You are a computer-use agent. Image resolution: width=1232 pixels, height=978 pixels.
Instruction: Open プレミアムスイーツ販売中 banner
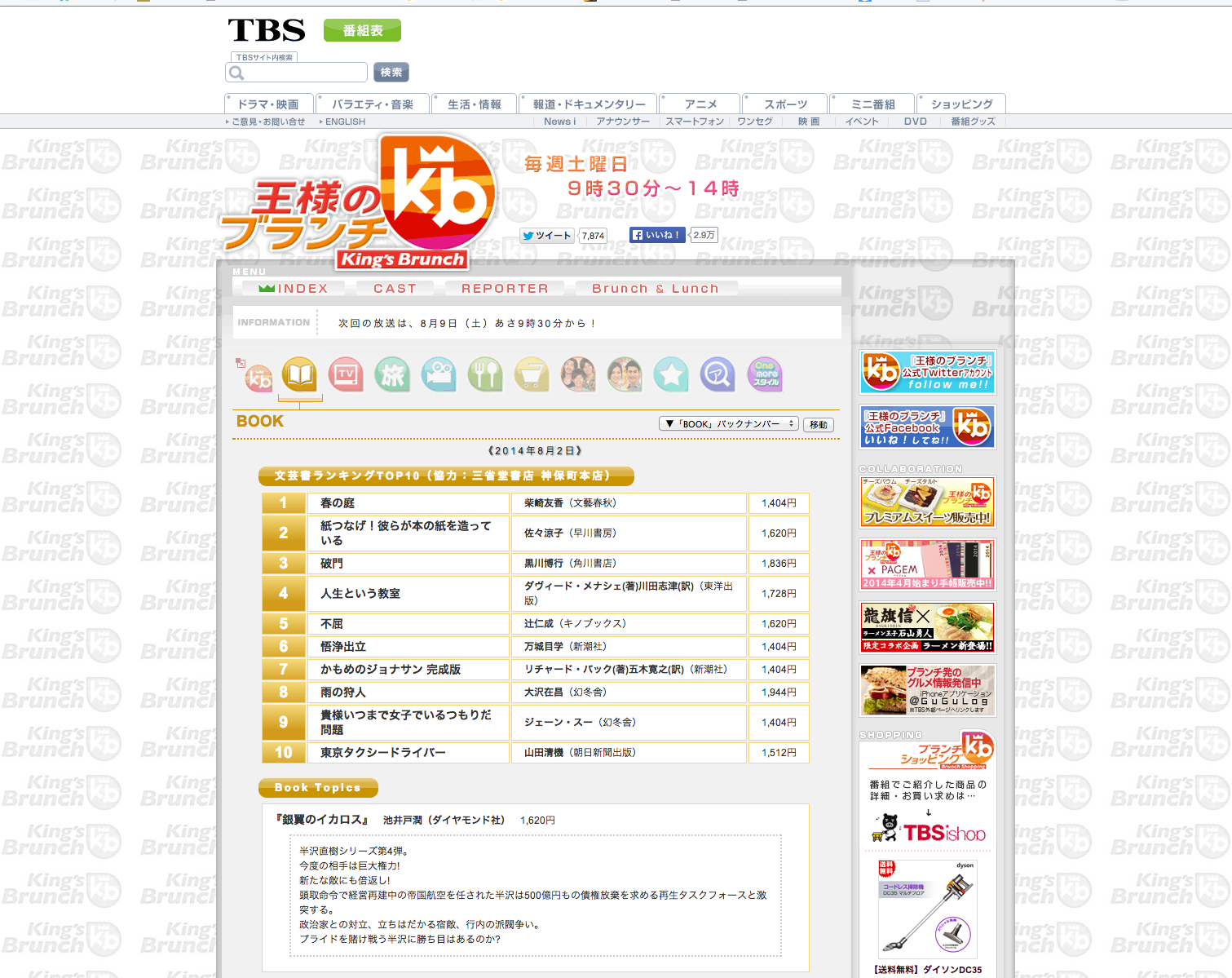pyautogui.click(x=928, y=502)
